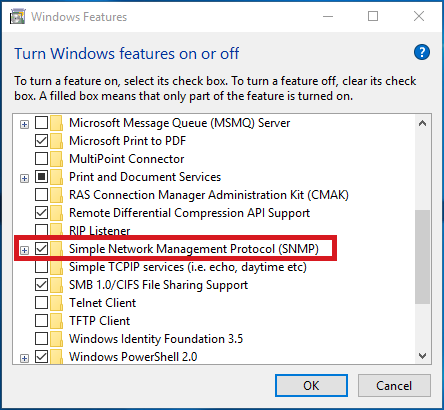444x410 pixels.
Task: Enable the Telnet Client checkbox
Action: point(41,303)
